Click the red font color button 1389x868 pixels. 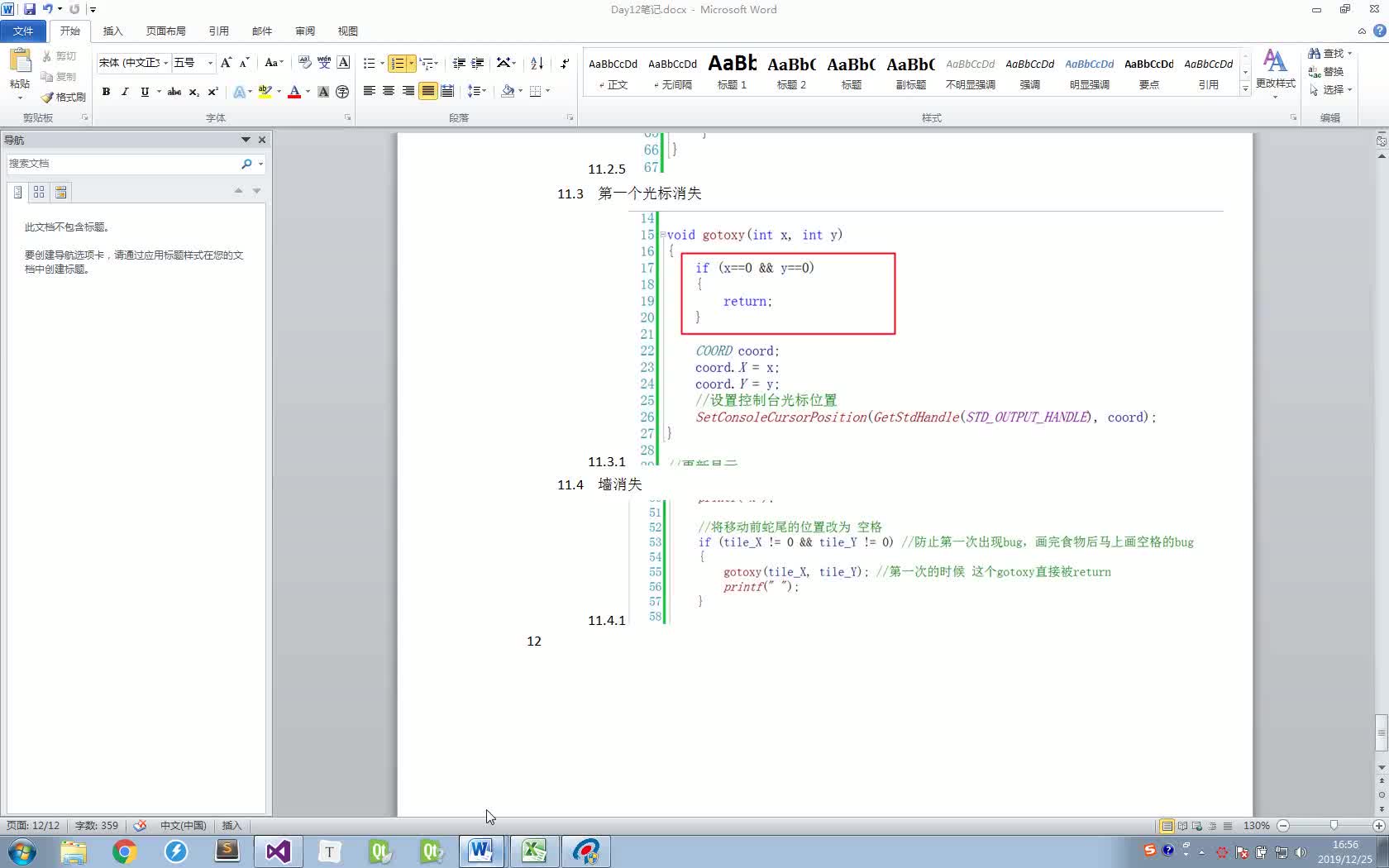coord(294,92)
